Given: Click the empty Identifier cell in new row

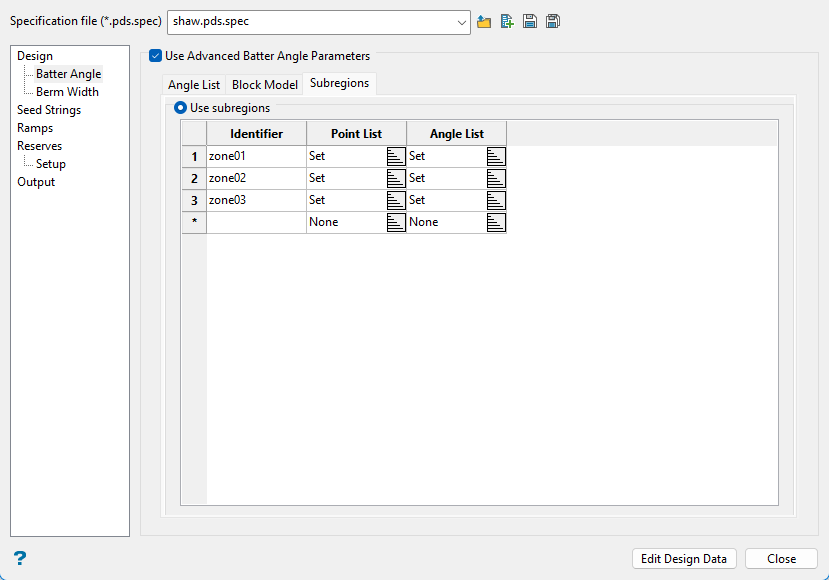Looking at the screenshot, I should [x=256, y=222].
